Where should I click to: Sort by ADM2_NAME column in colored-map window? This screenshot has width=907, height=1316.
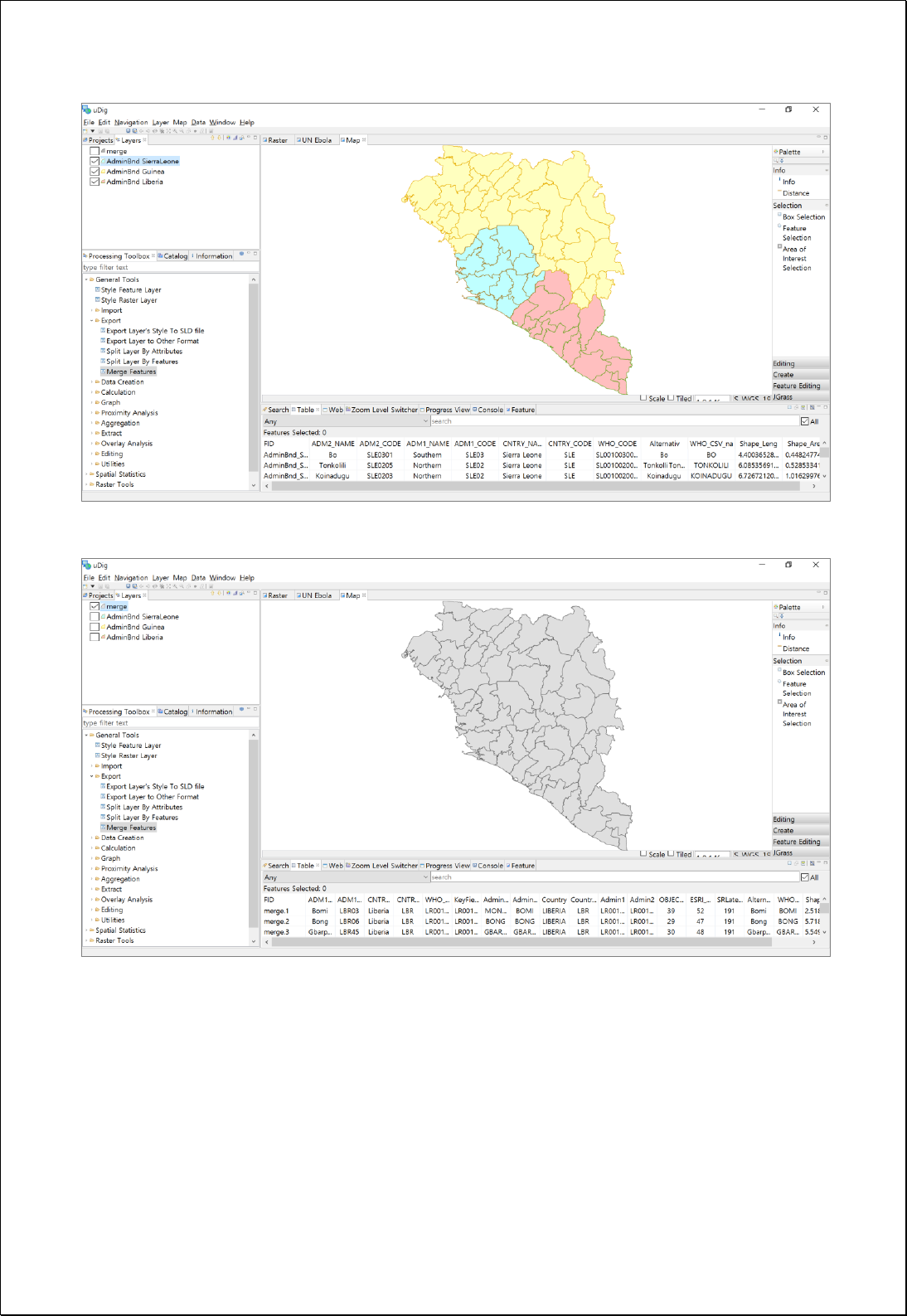[x=332, y=444]
